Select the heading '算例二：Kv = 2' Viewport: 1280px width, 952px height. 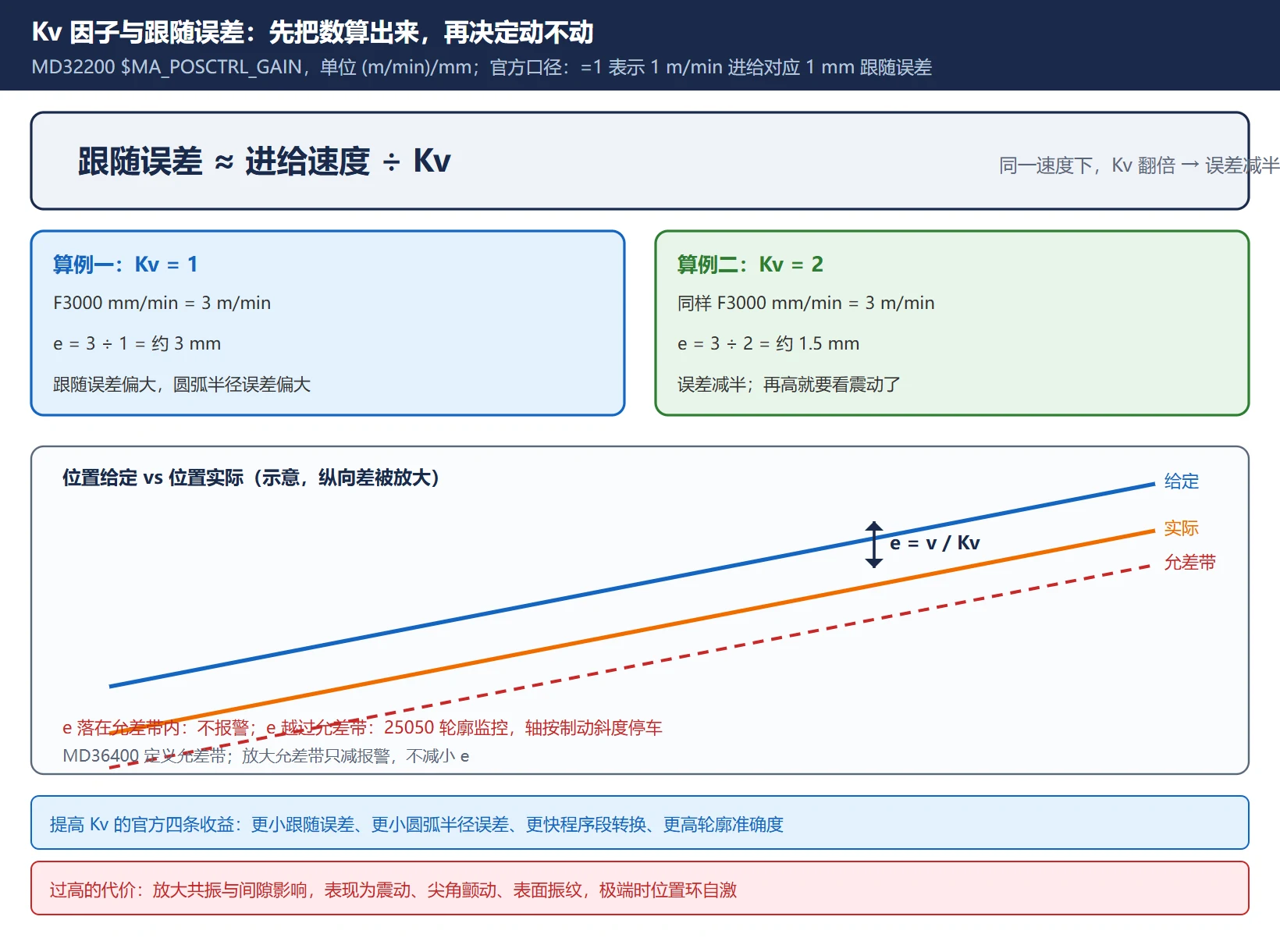point(750,265)
